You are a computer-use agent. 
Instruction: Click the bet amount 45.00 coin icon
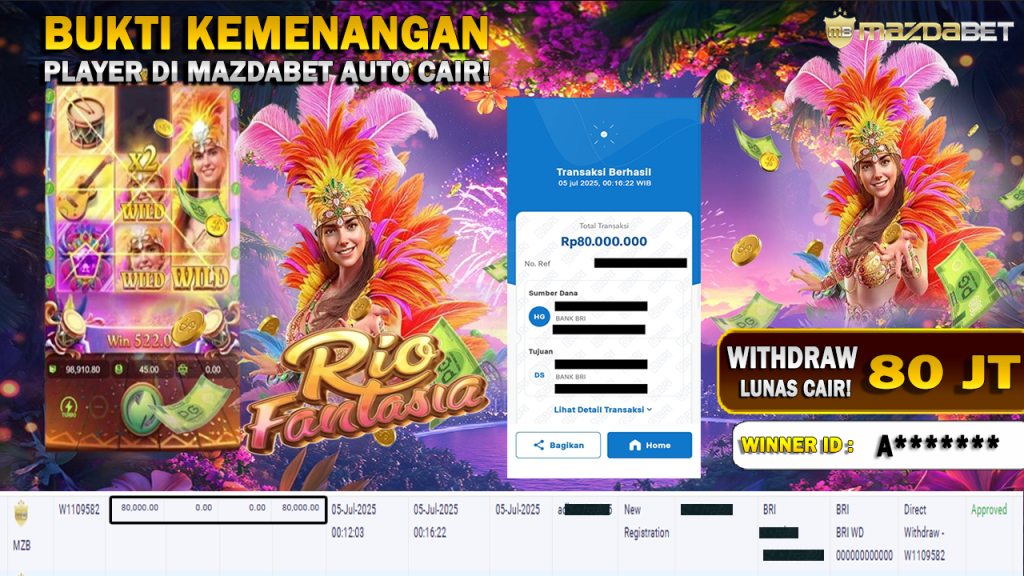119,370
